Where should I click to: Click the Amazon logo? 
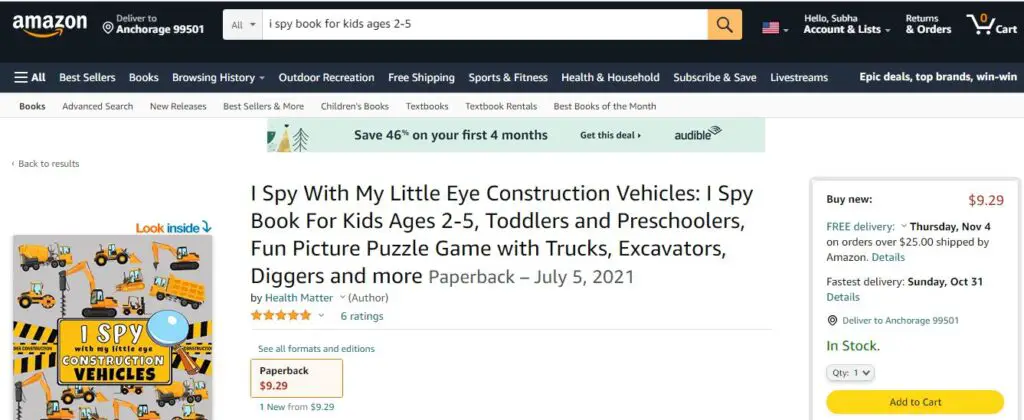point(49,25)
